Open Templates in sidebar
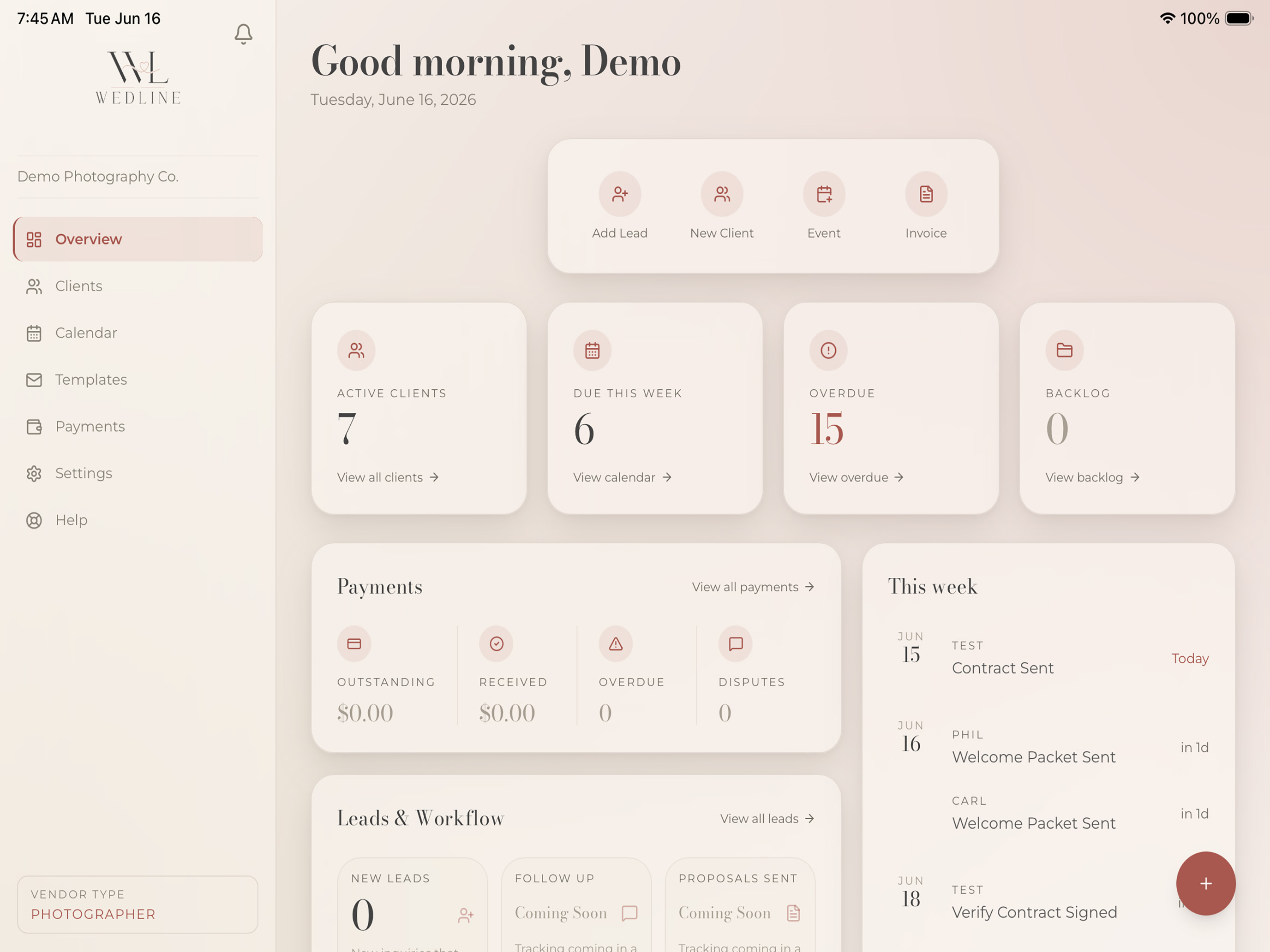Viewport: 1270px width, 952px height. (x=138, y=380)
